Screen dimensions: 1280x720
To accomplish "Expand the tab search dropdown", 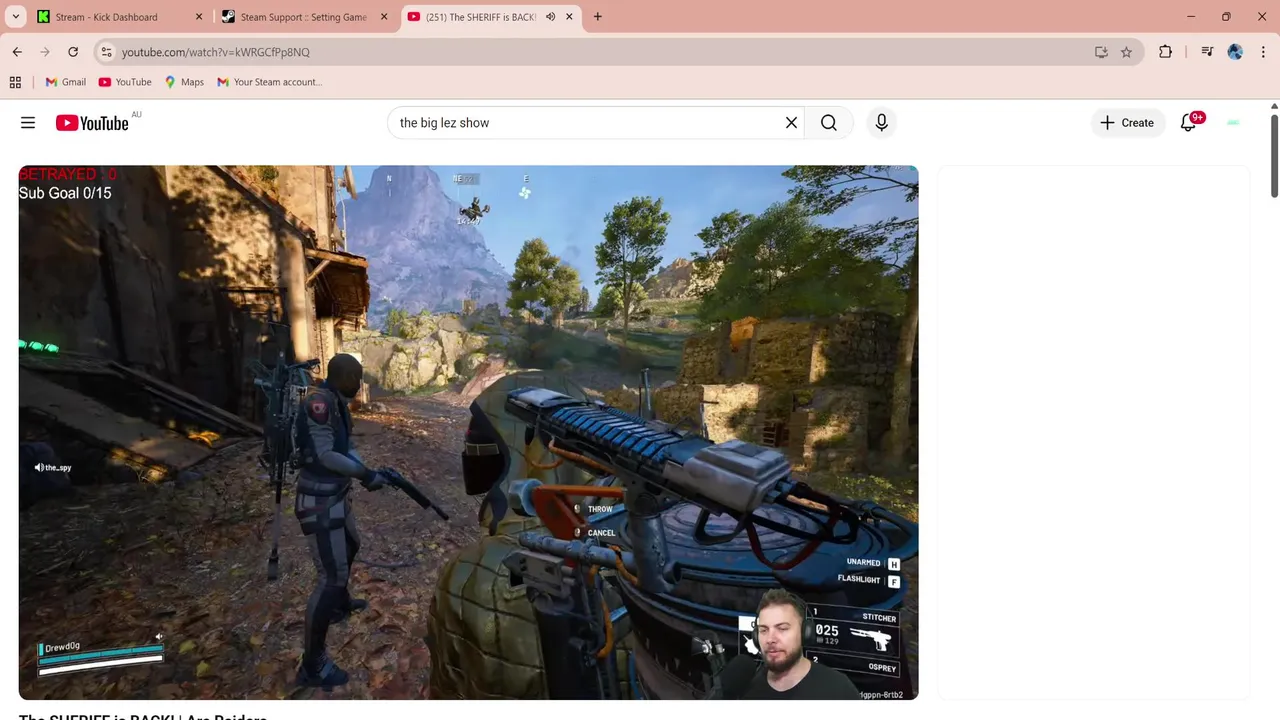I will [x=15, y=17].
